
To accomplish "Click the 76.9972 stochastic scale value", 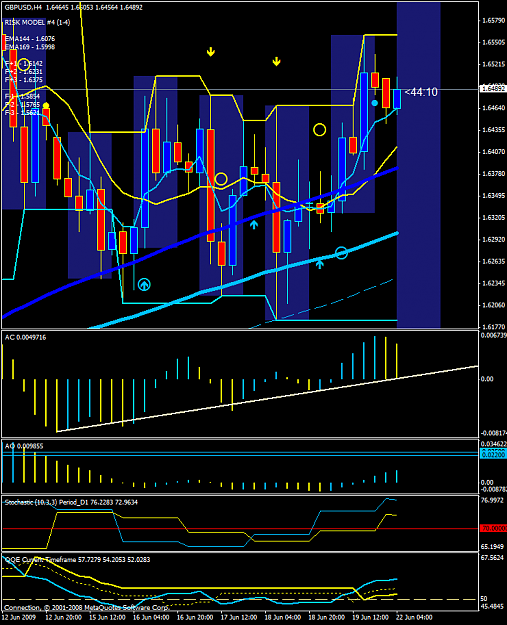I will [493, 501].
